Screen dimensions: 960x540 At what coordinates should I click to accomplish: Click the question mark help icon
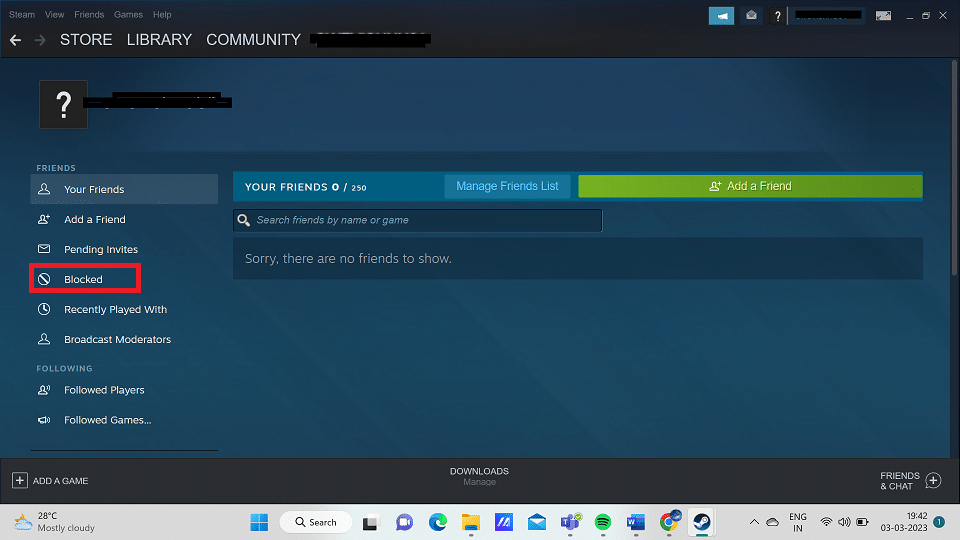pyautogui.click(x=777, y=16)
